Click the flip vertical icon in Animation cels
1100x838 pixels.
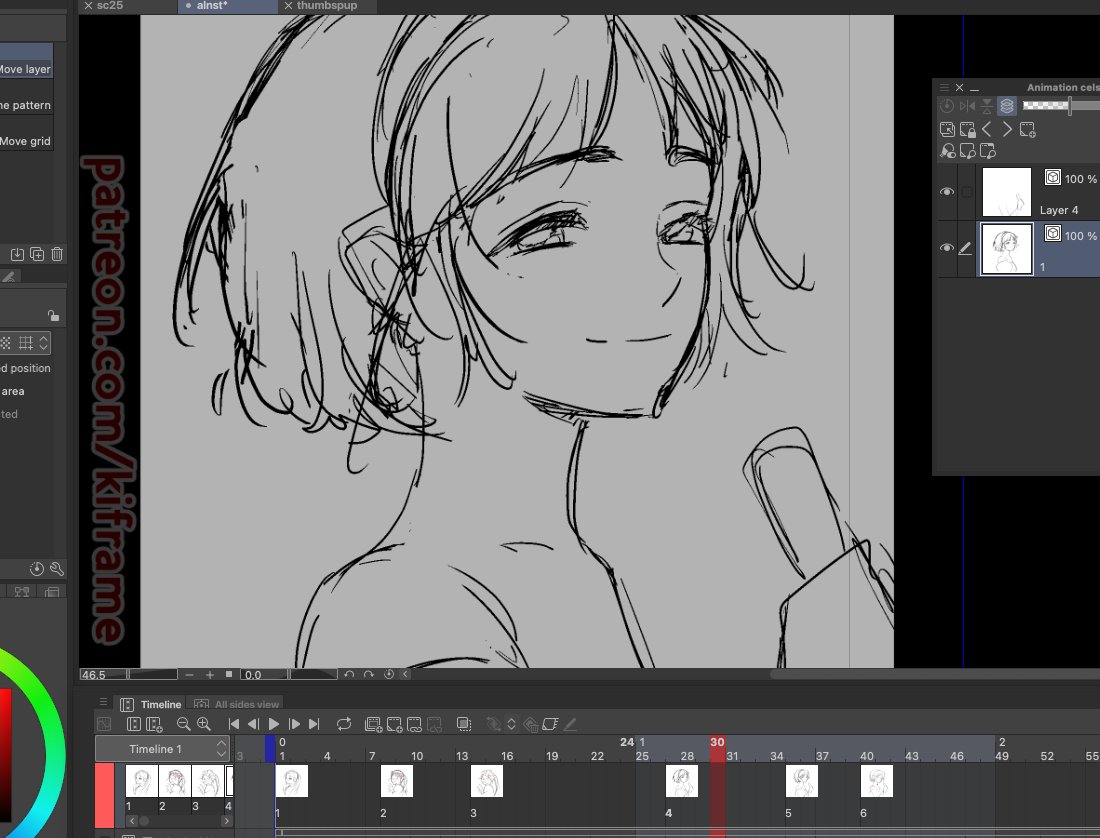pyautogui.click(x=987, y=106)
